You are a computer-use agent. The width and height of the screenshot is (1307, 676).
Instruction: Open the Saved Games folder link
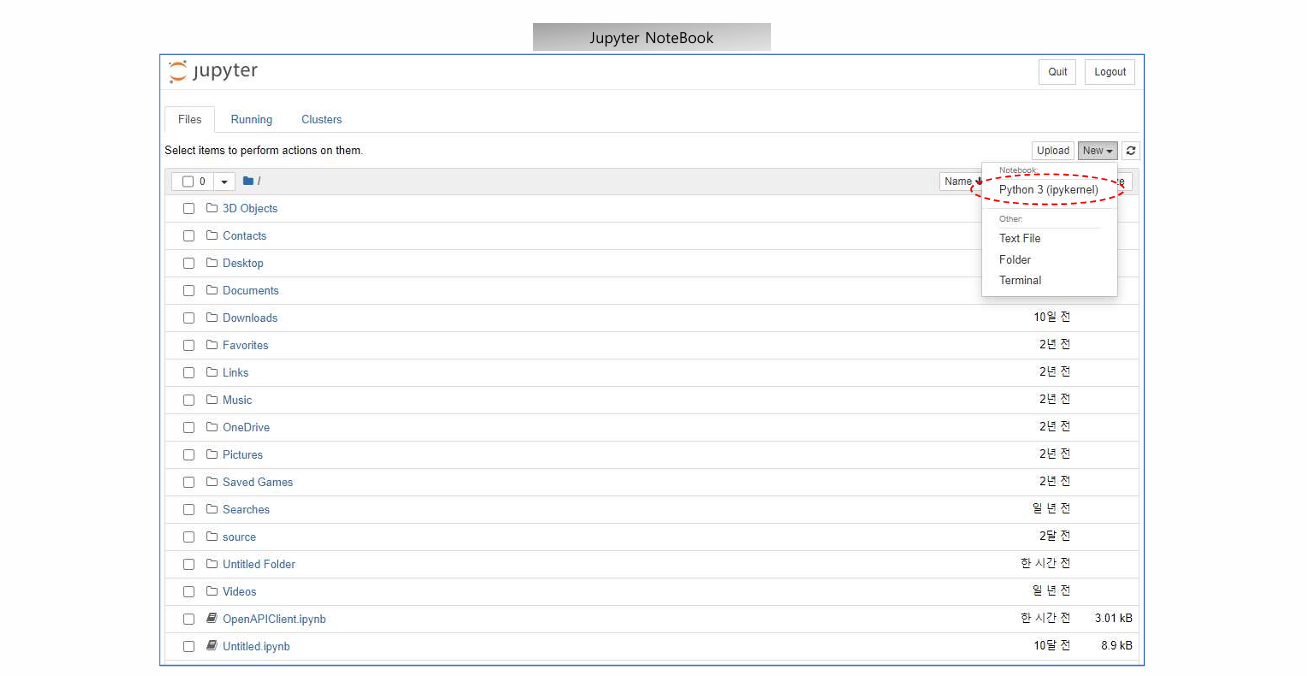(258, 482)
